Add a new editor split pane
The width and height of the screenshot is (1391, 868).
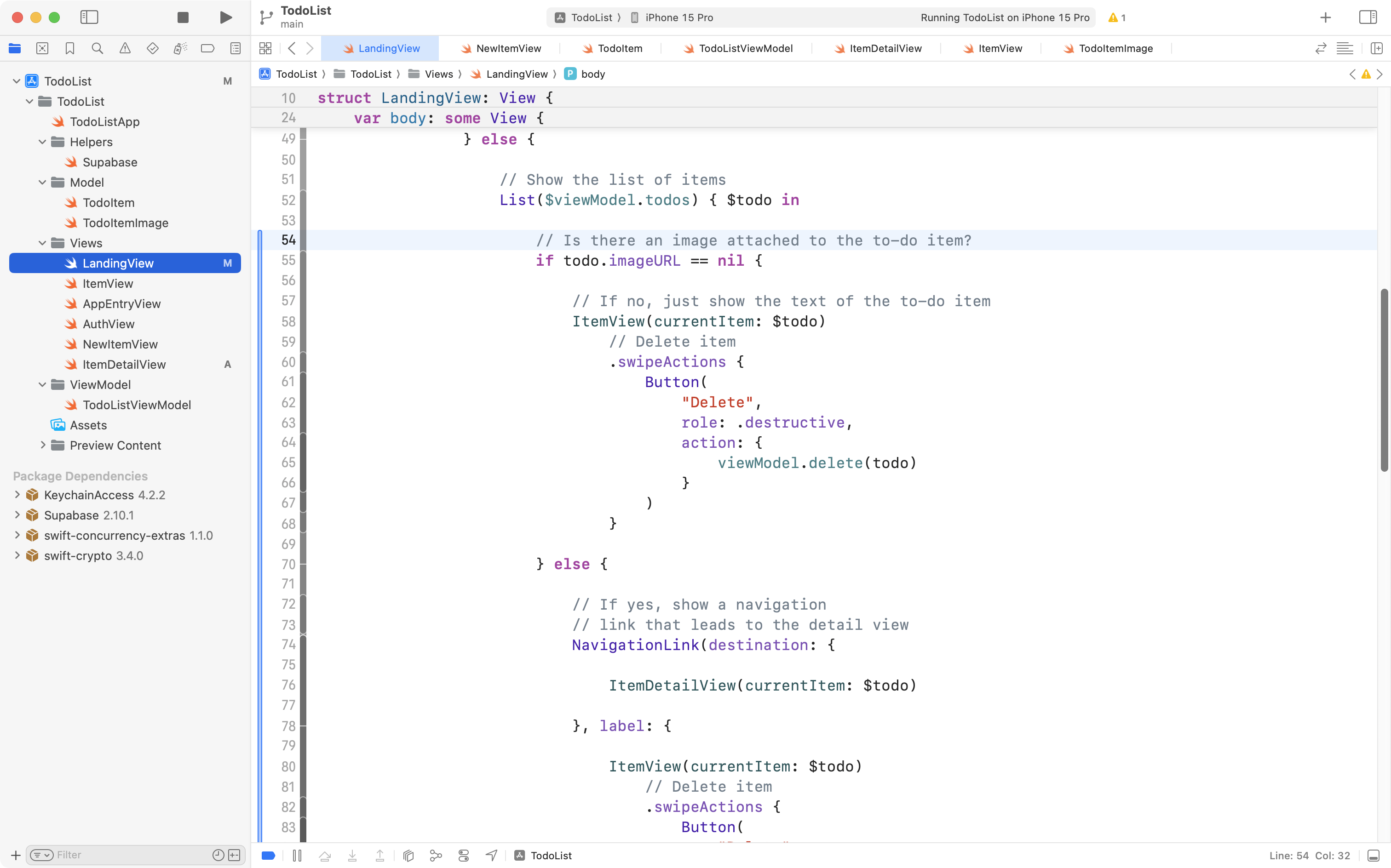click(1377, 48)
